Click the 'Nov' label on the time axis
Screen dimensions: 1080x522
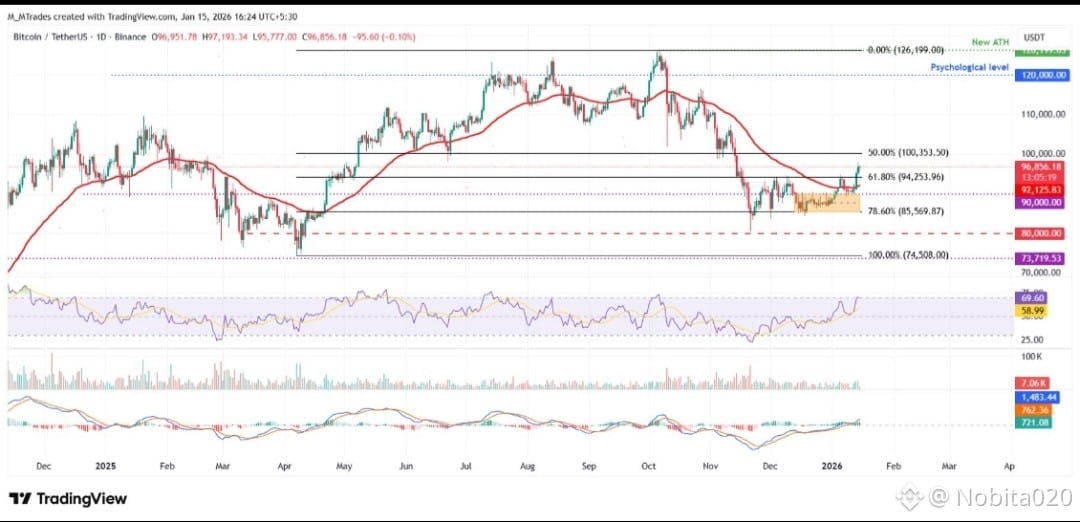(x=709, y=466)
